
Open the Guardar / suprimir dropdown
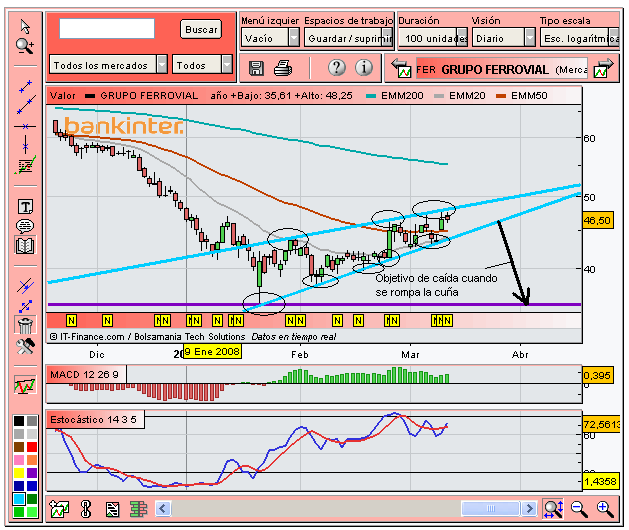click(348, 38)
